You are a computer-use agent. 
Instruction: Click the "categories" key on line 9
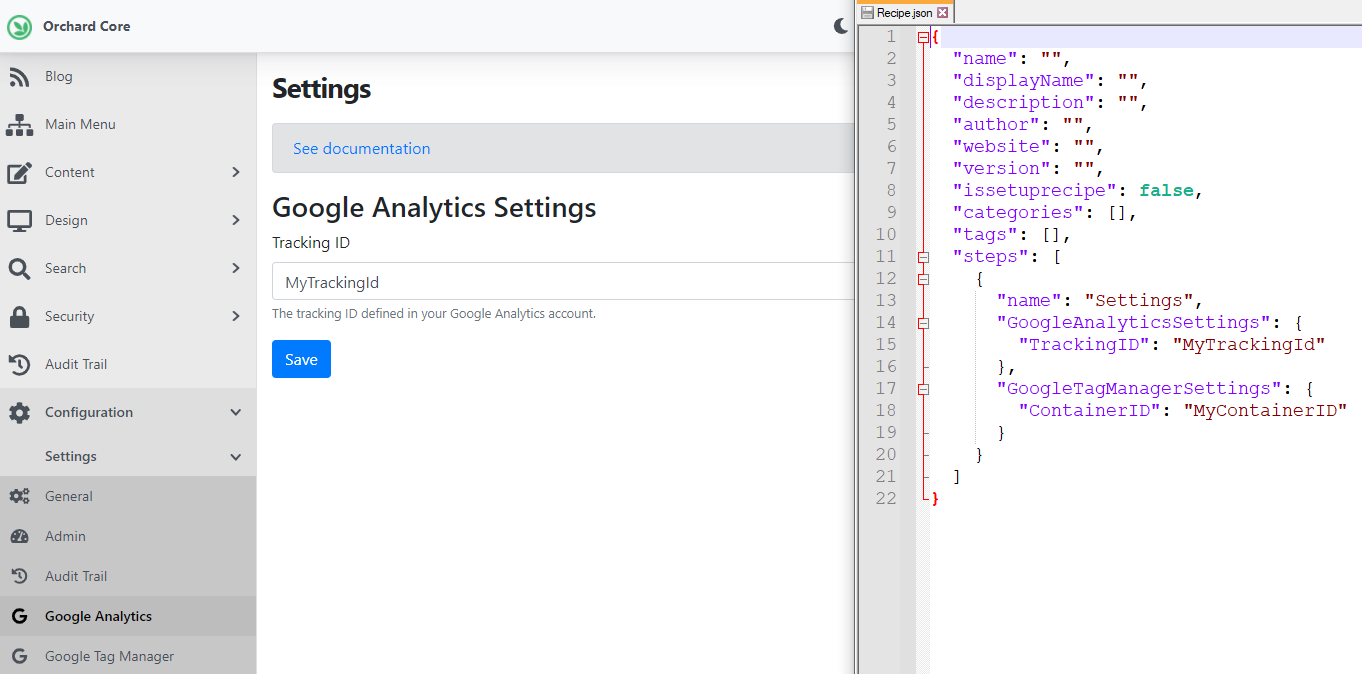[1019, 213]
